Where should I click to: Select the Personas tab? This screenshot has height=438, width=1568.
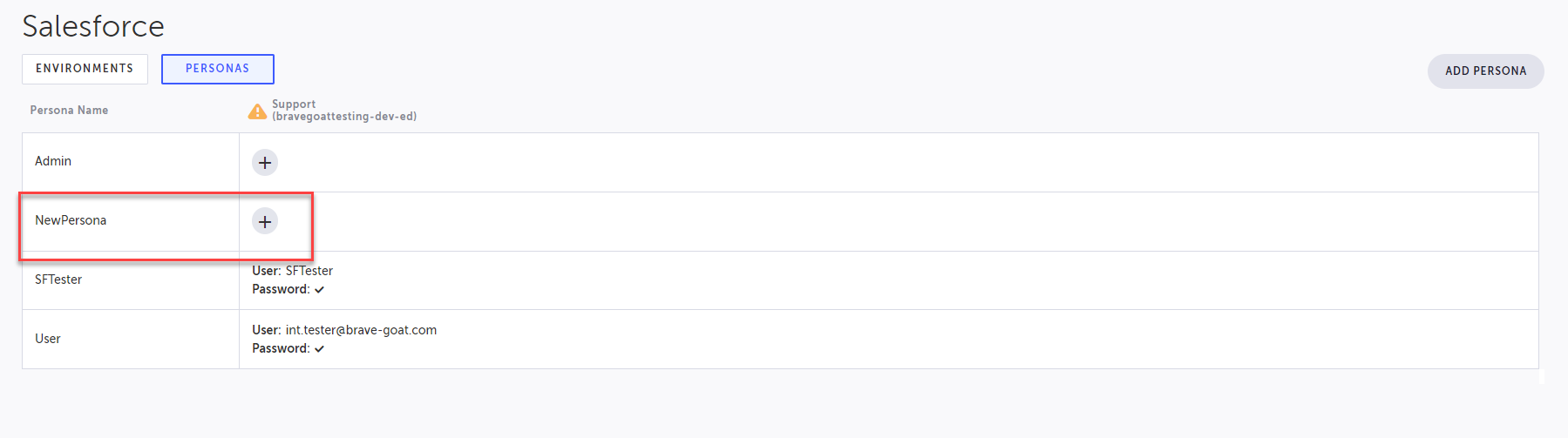(217, 69)
